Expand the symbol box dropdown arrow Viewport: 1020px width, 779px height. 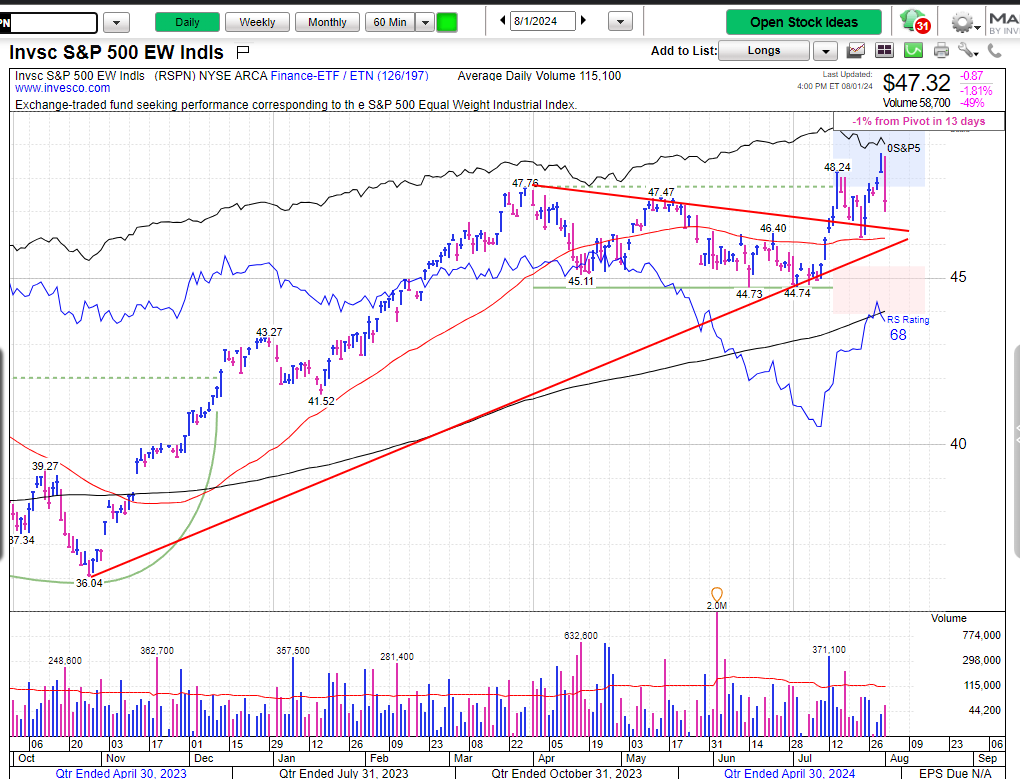point(116,23)
